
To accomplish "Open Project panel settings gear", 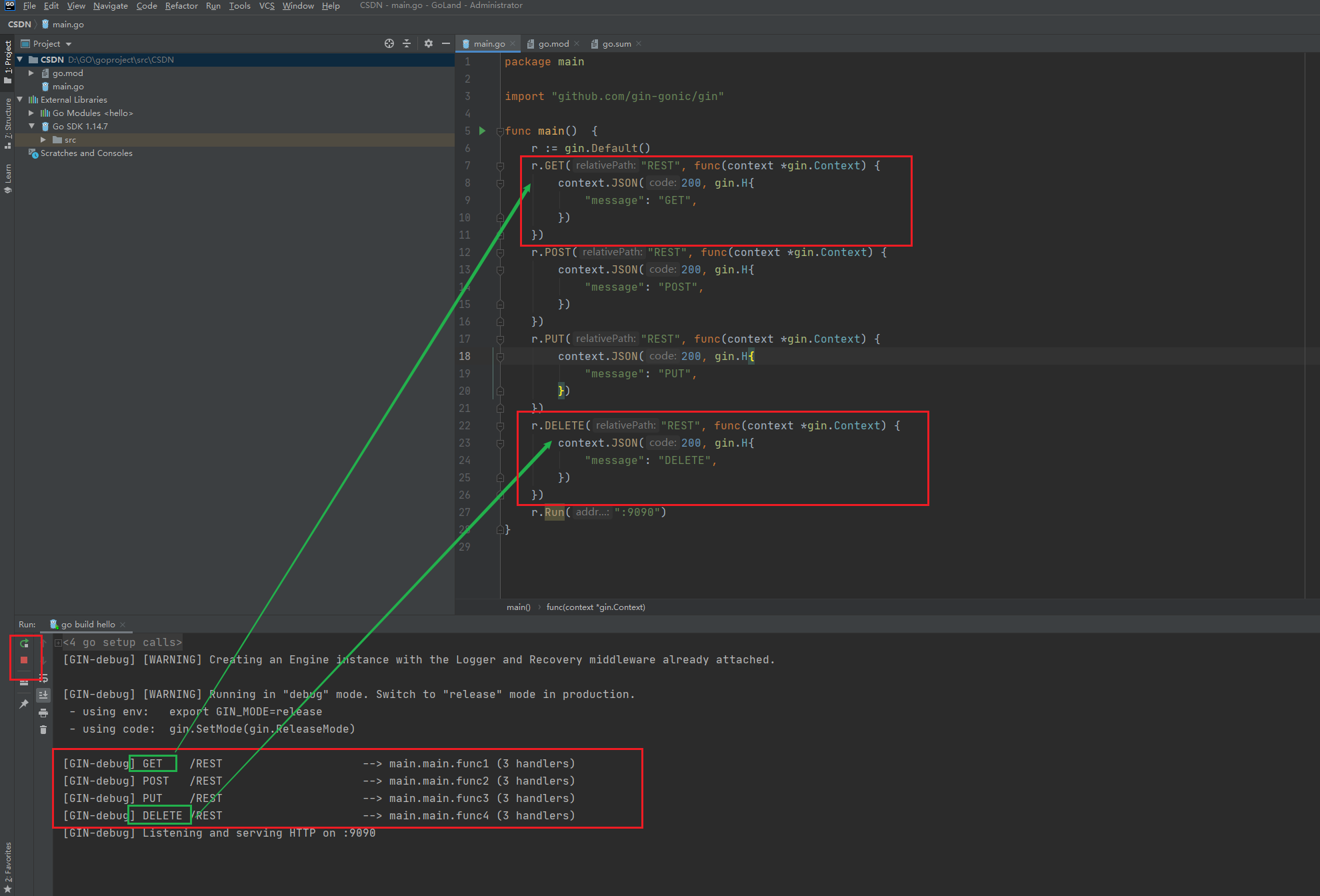I will pos(428,43).
